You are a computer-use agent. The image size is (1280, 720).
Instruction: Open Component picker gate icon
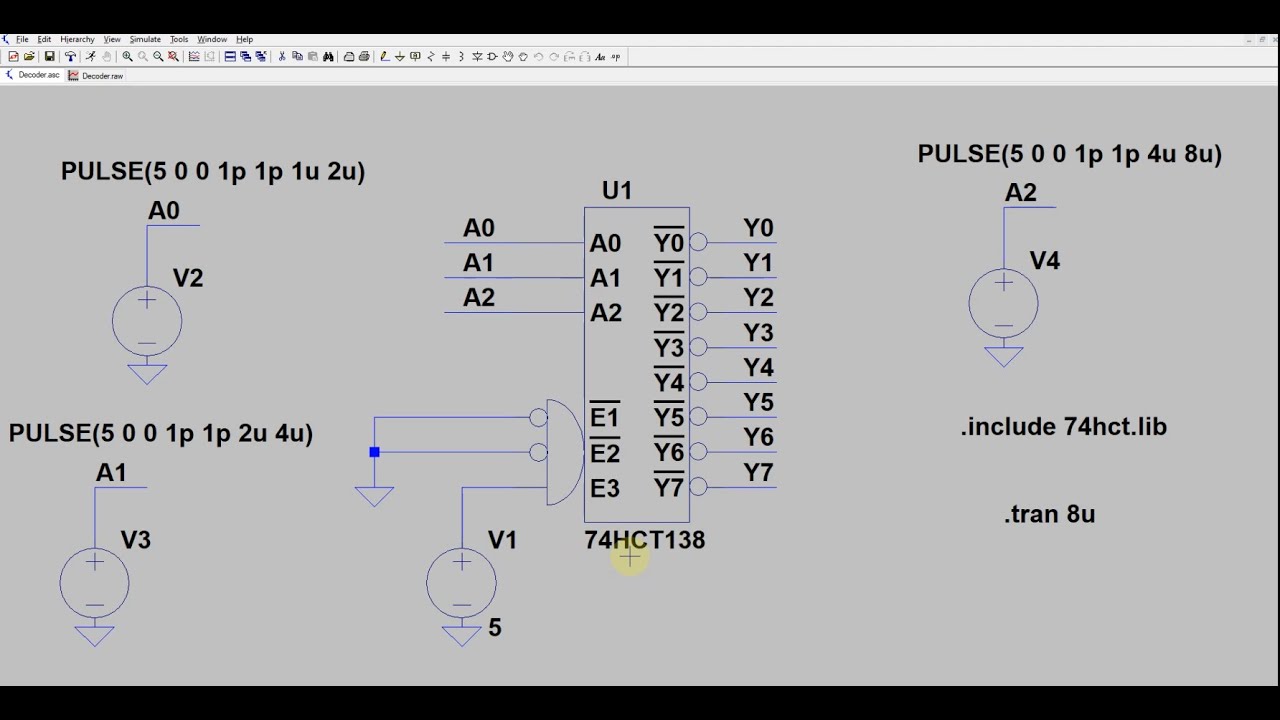492,57
